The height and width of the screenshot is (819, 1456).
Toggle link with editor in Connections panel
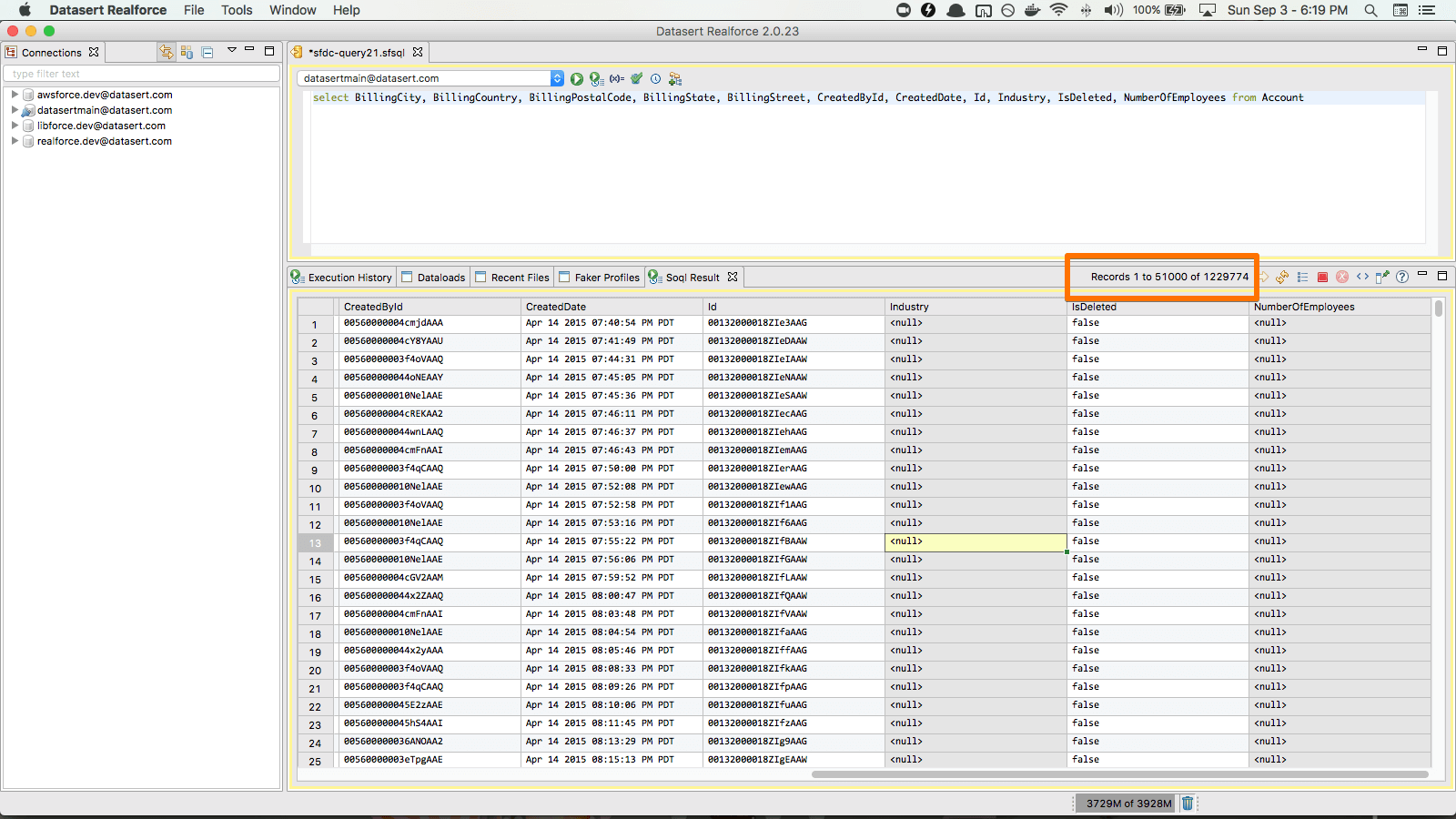point(166,53)
